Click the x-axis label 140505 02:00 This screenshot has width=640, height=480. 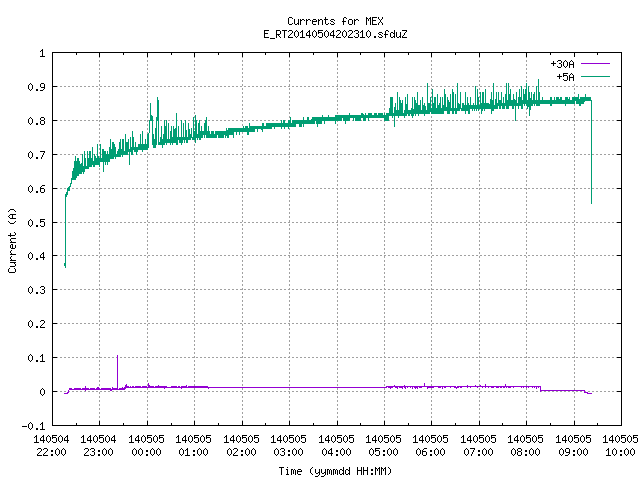point(241,446)
